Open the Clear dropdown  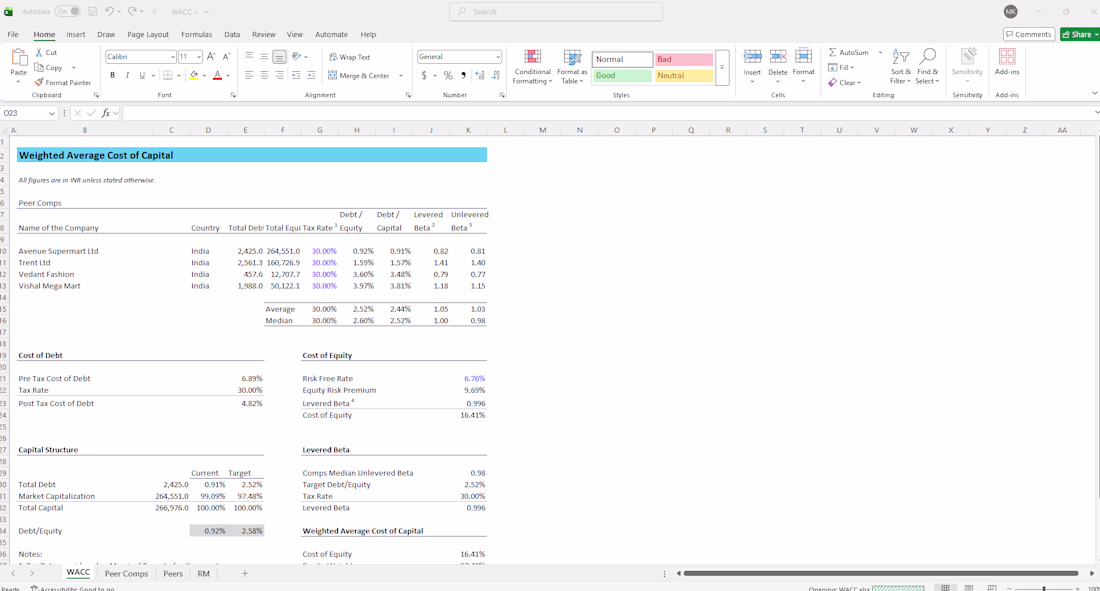pyautogui.click(x=843, y=82)
